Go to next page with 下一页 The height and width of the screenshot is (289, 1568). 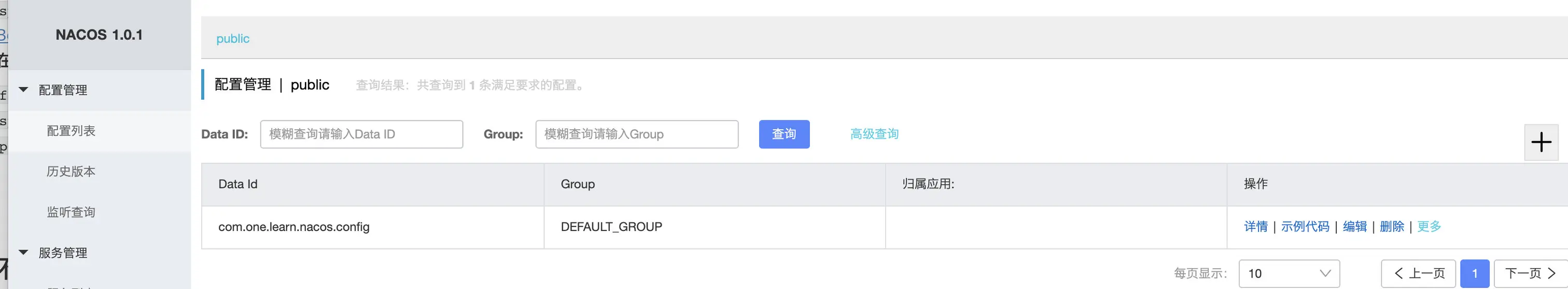[x=1530, y=273]
